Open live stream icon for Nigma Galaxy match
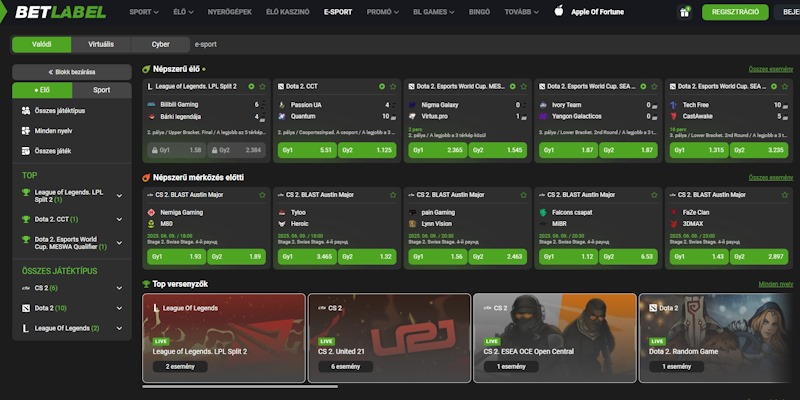Image resolution: width=800 pixels, height=400 pixels. click(x=513, y=87)
